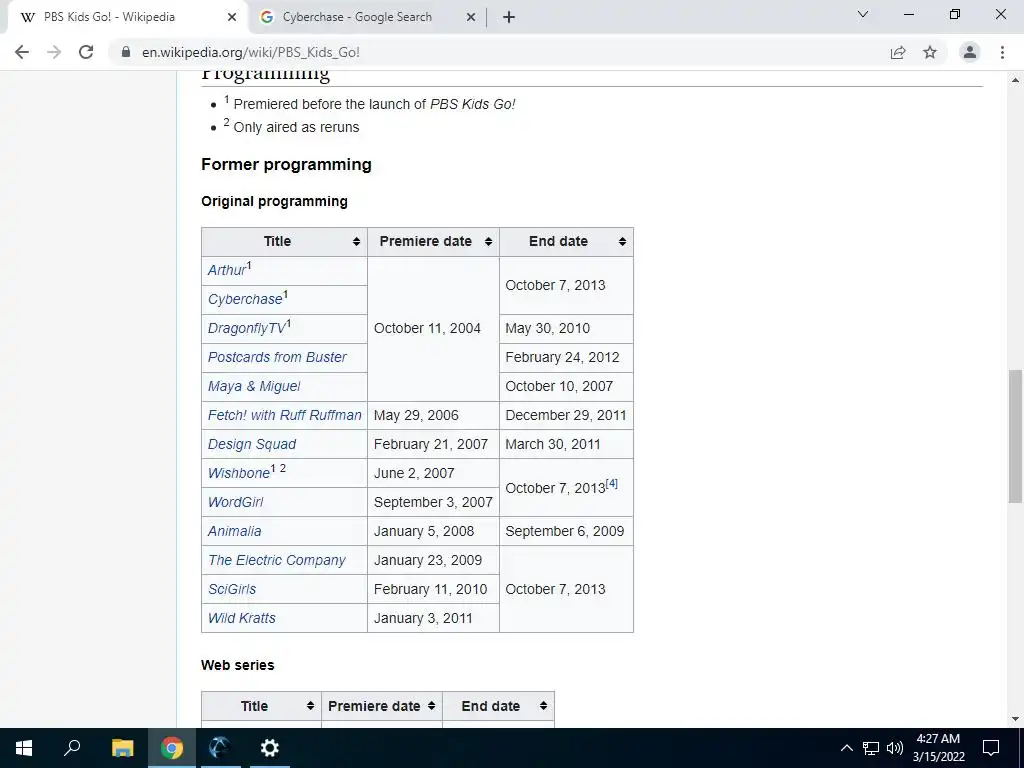
Task: Open the Maya & Miguel link
Action: tap(254, 387)
